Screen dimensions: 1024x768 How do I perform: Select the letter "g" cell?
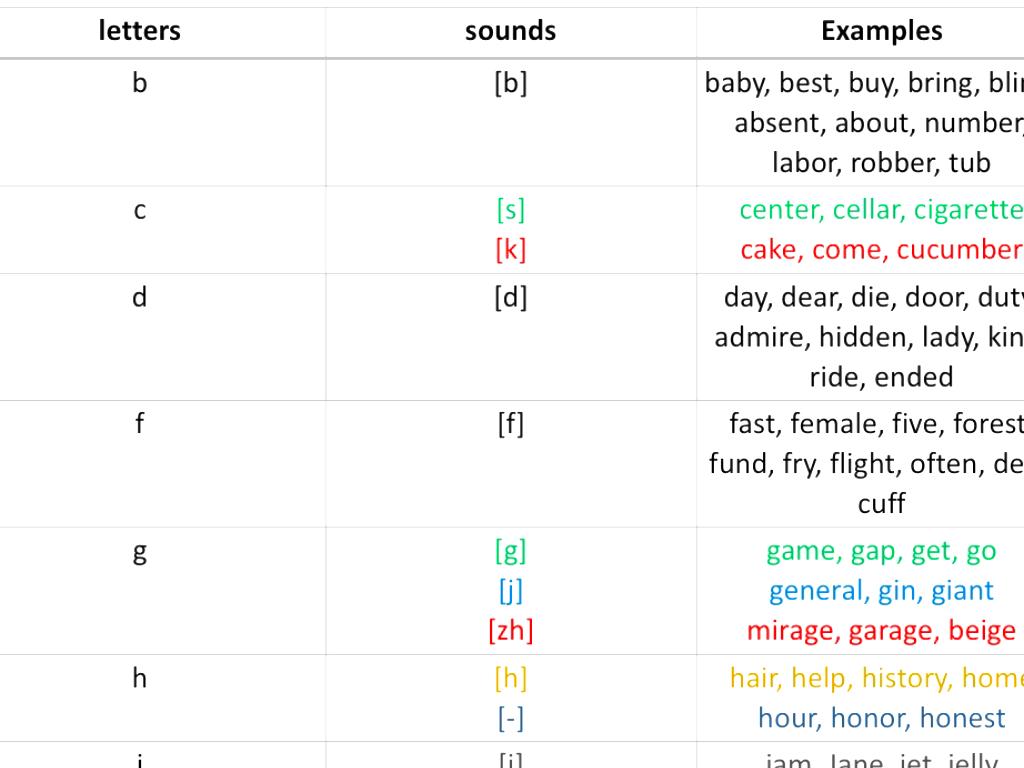click(x=140, y=552)
